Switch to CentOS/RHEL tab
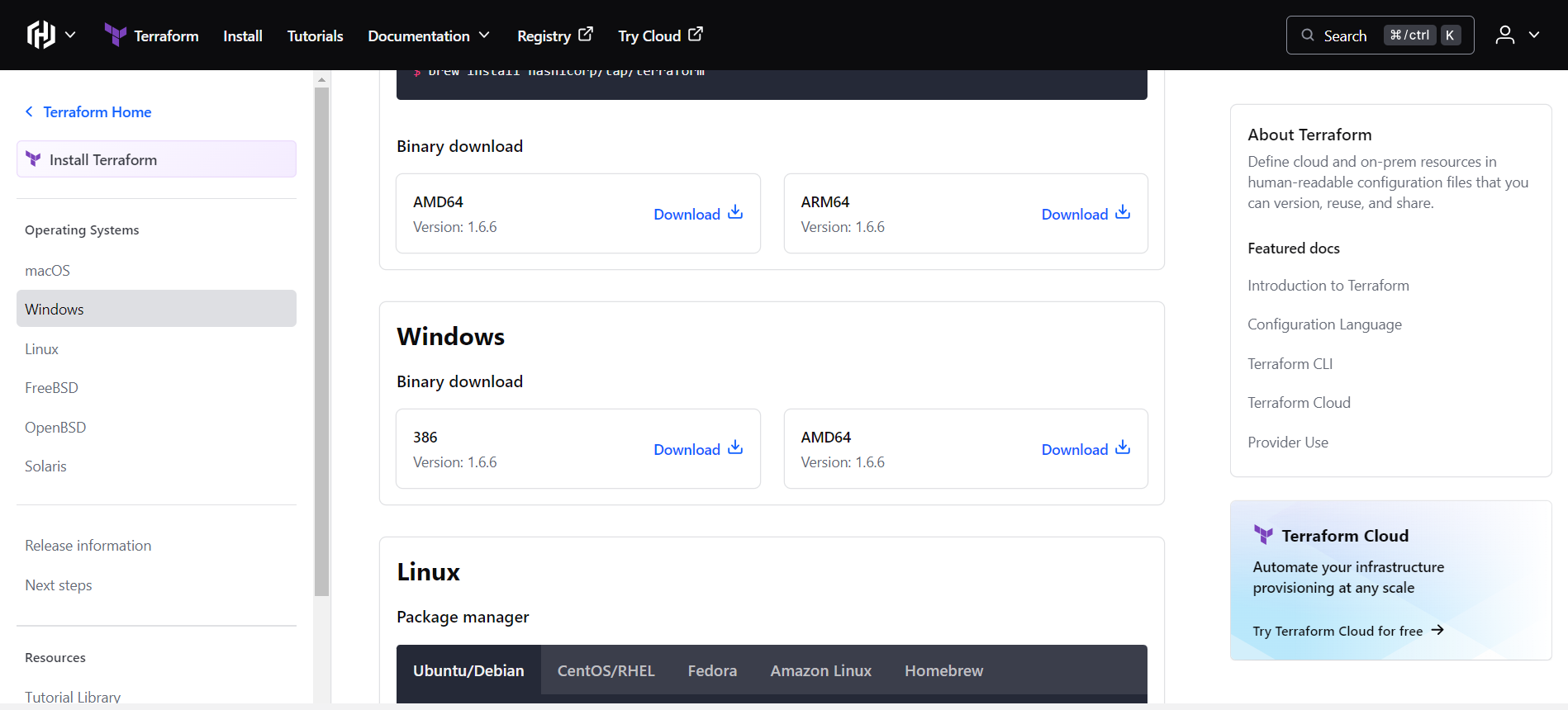Viewport: 1568px width, 710px height. point(606,670)
